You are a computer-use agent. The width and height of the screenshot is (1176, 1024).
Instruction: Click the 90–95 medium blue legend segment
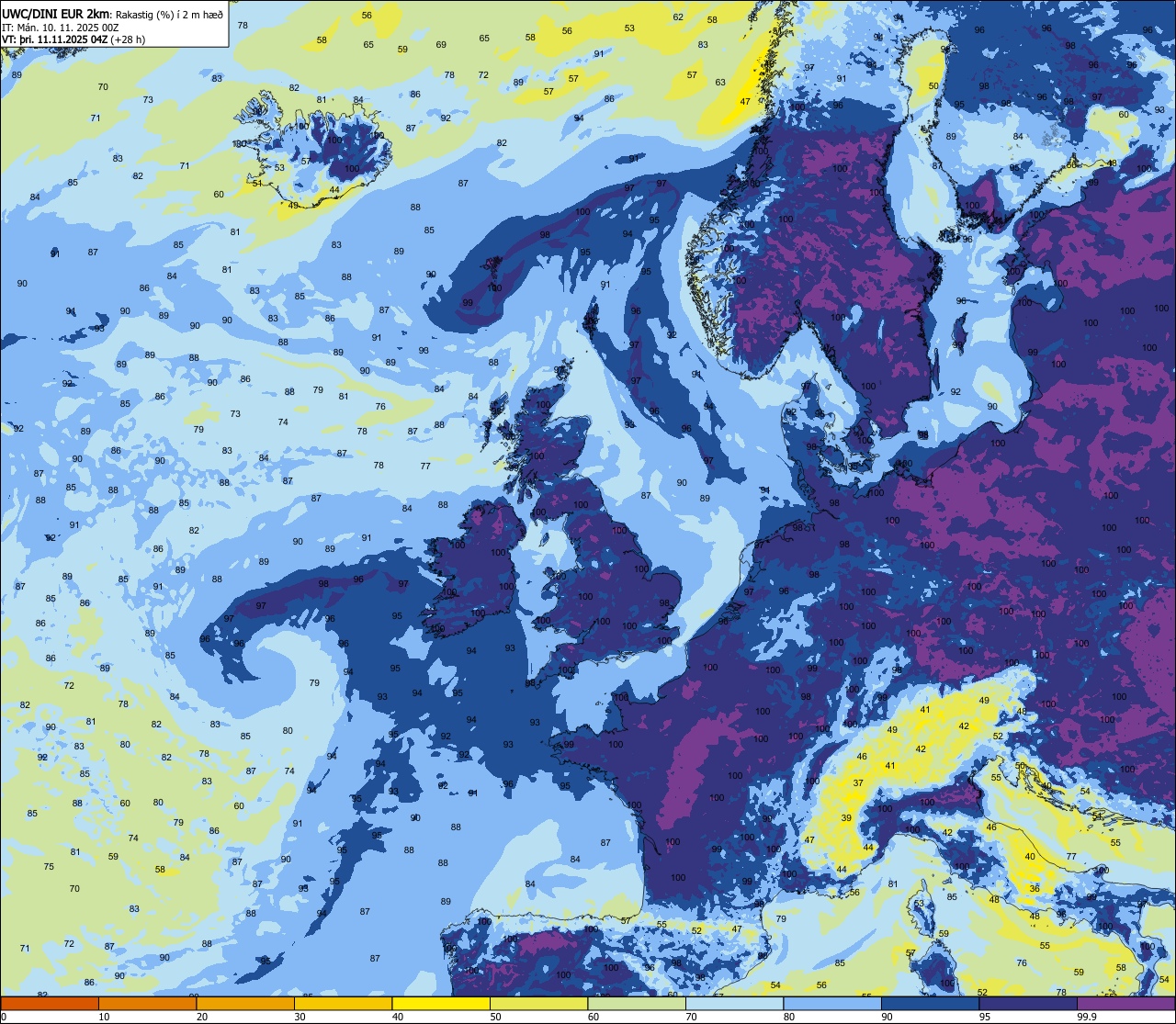pyautogui.click(x=931, y=1003)
